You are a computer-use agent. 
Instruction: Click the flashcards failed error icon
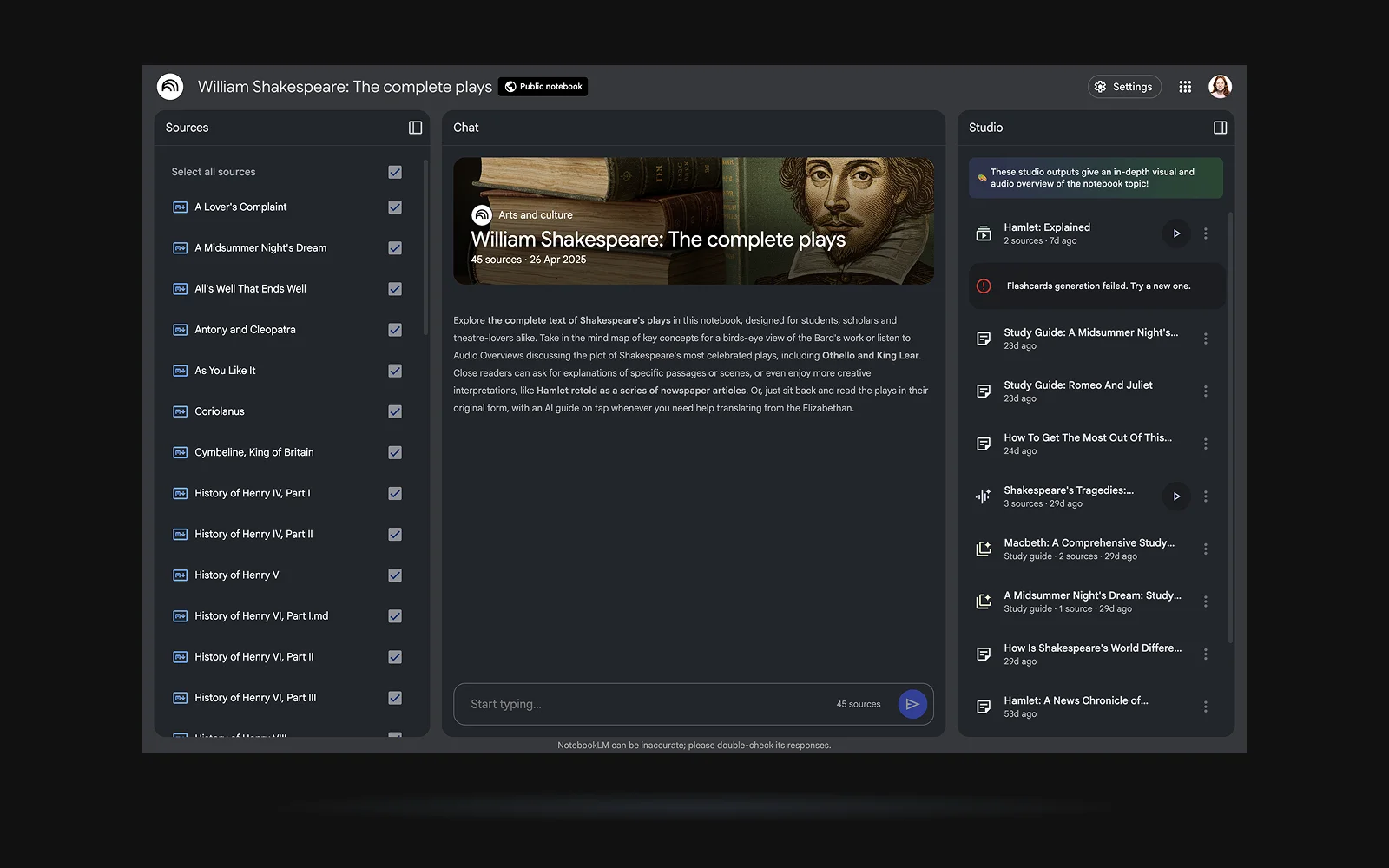pyautogui.click(x=984, y=286)
